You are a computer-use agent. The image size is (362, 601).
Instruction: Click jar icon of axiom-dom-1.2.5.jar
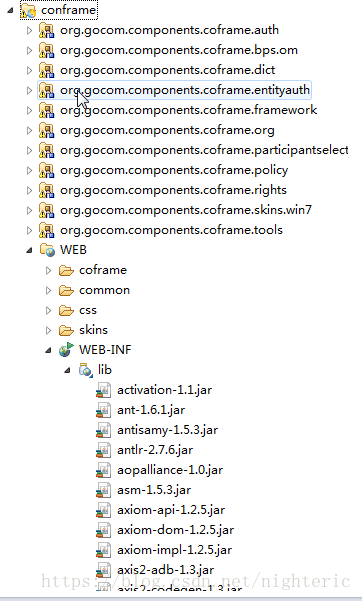coord(104,530)
